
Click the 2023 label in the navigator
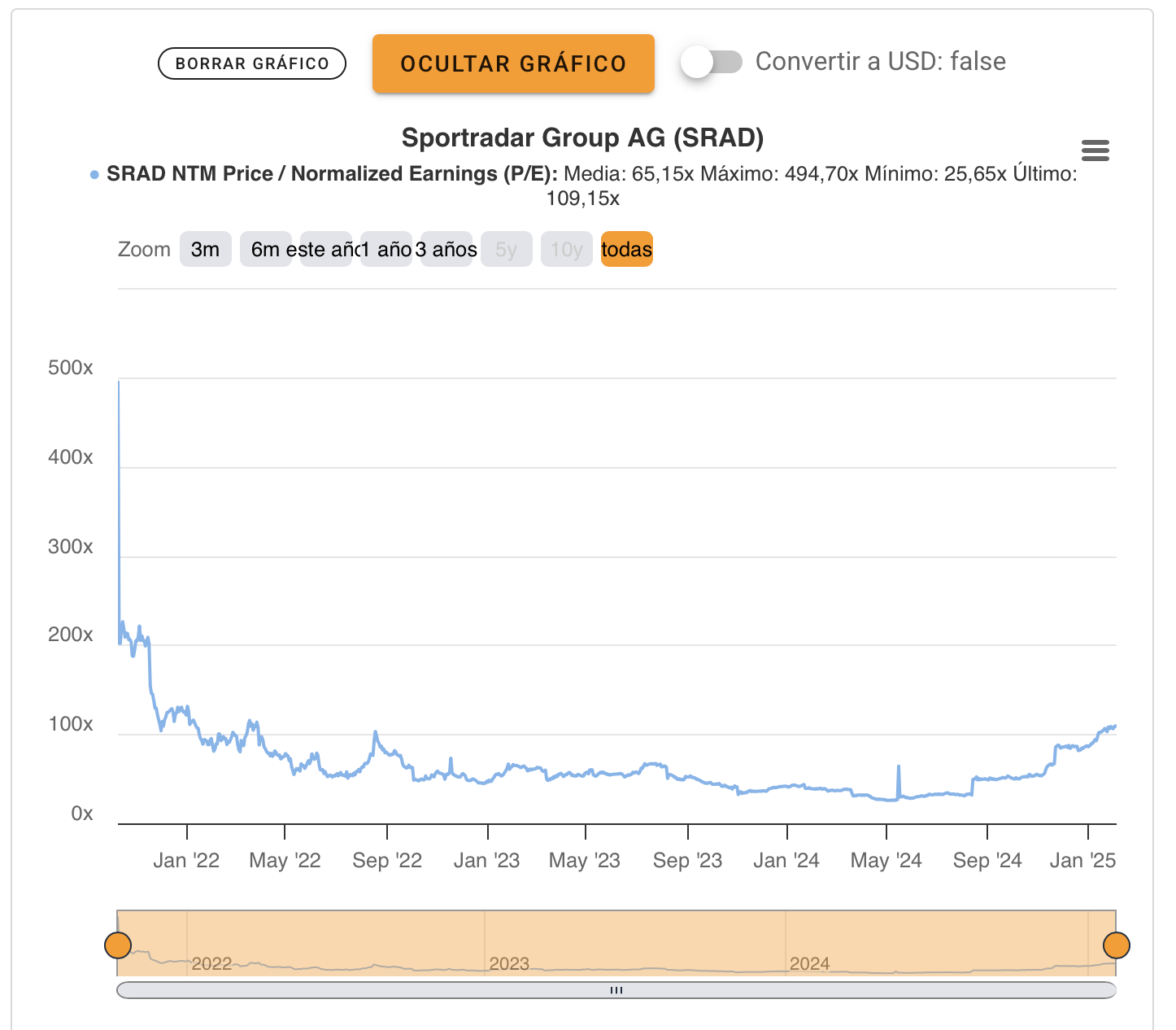(509, 964)
